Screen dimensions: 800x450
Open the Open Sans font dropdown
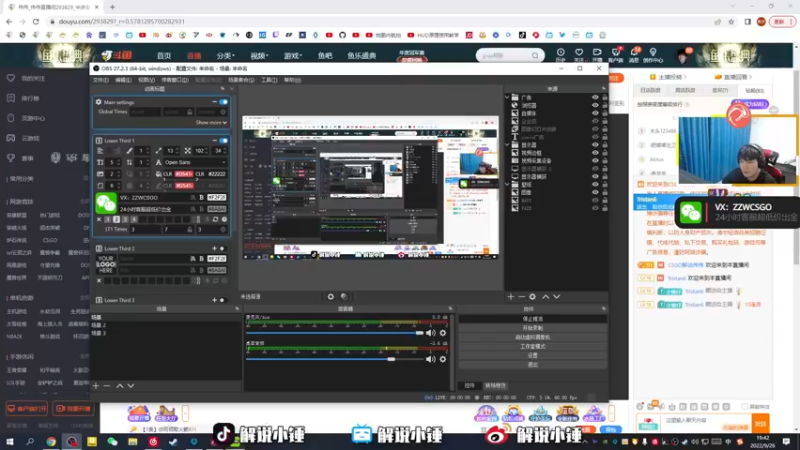click(194, 162)
